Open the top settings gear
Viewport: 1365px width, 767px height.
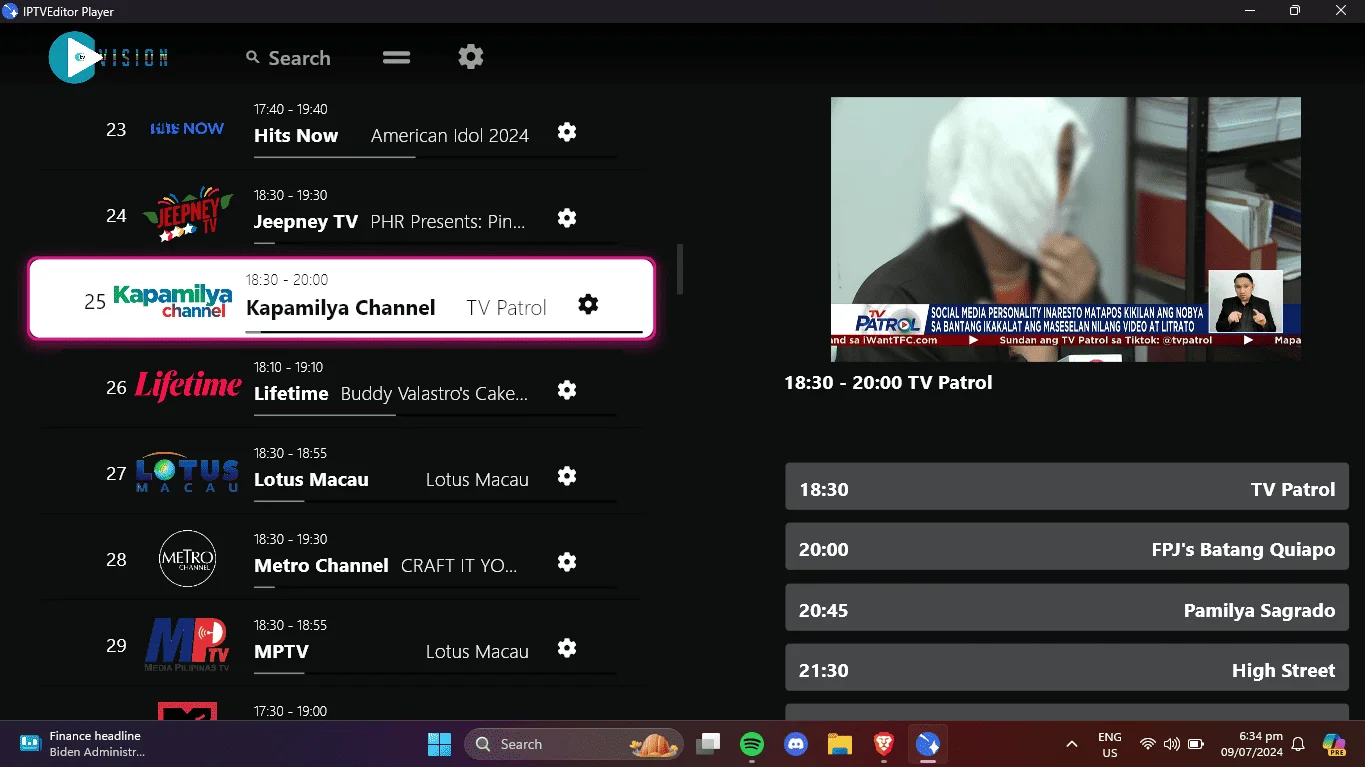coord(471,56)
